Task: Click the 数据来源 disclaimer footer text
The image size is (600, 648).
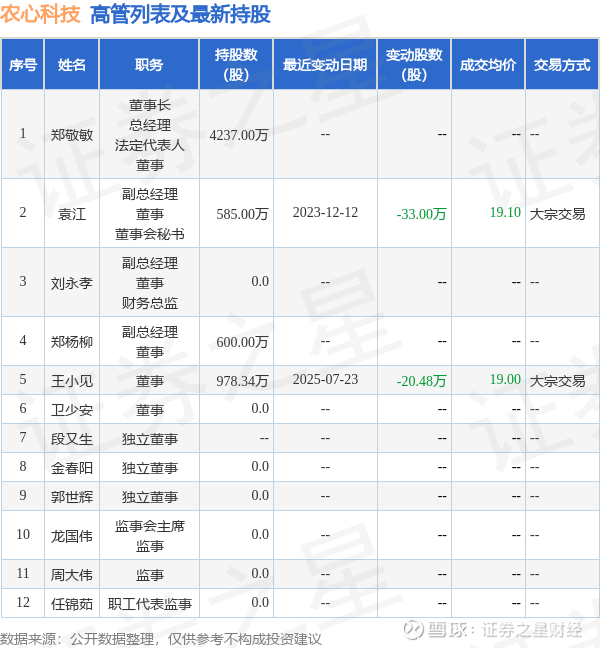Action: click(x=160, y=639)
